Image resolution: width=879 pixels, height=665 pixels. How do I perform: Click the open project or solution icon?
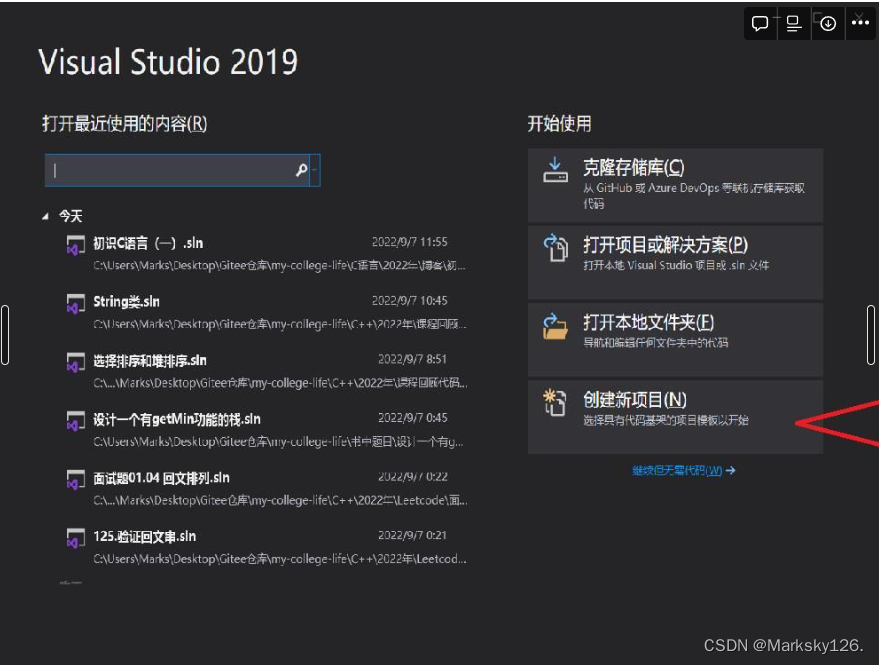[x=555, y=248]
